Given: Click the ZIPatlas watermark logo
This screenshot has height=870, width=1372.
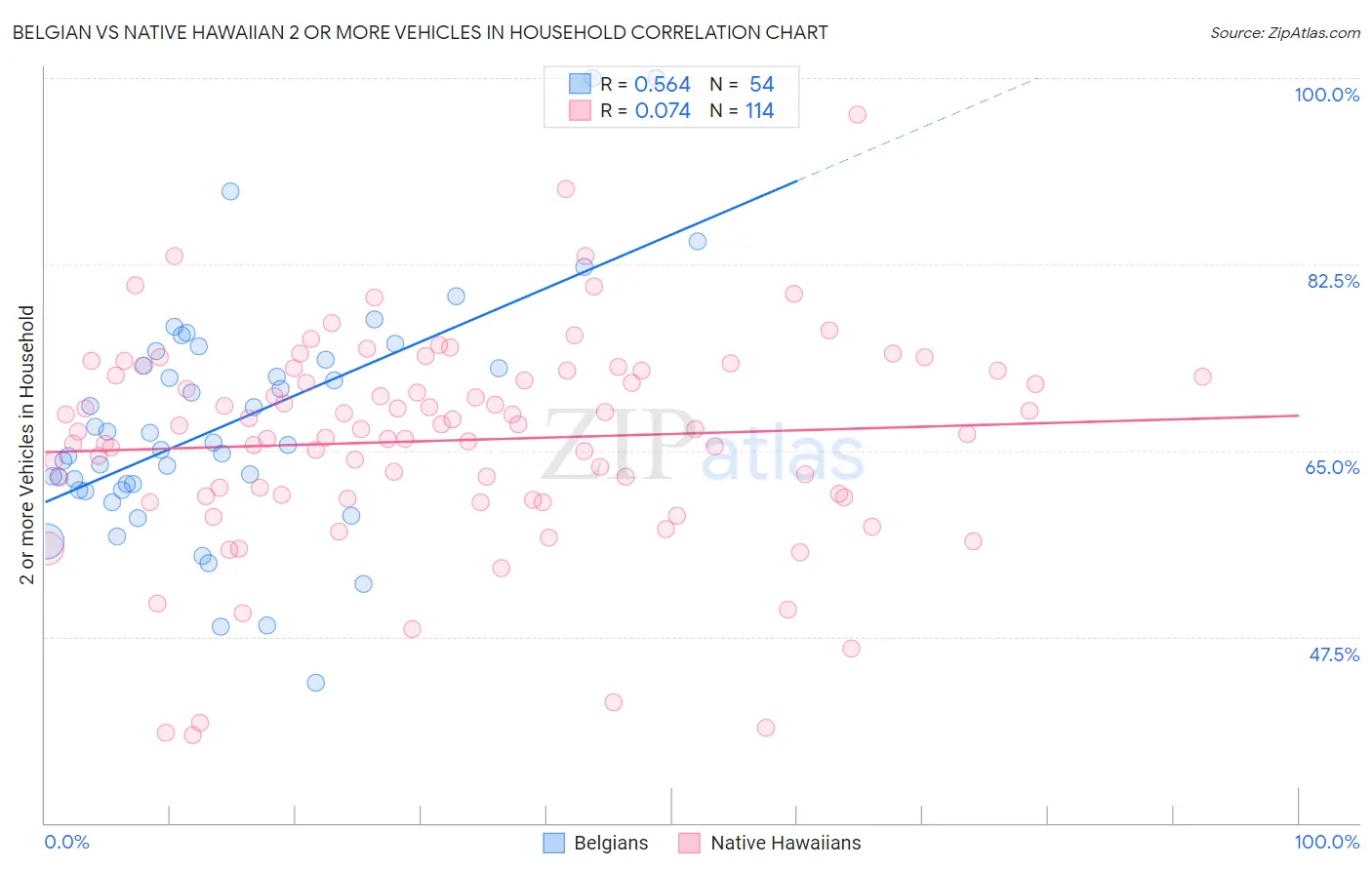Looking at the screenshot, I should click(703, 445).
